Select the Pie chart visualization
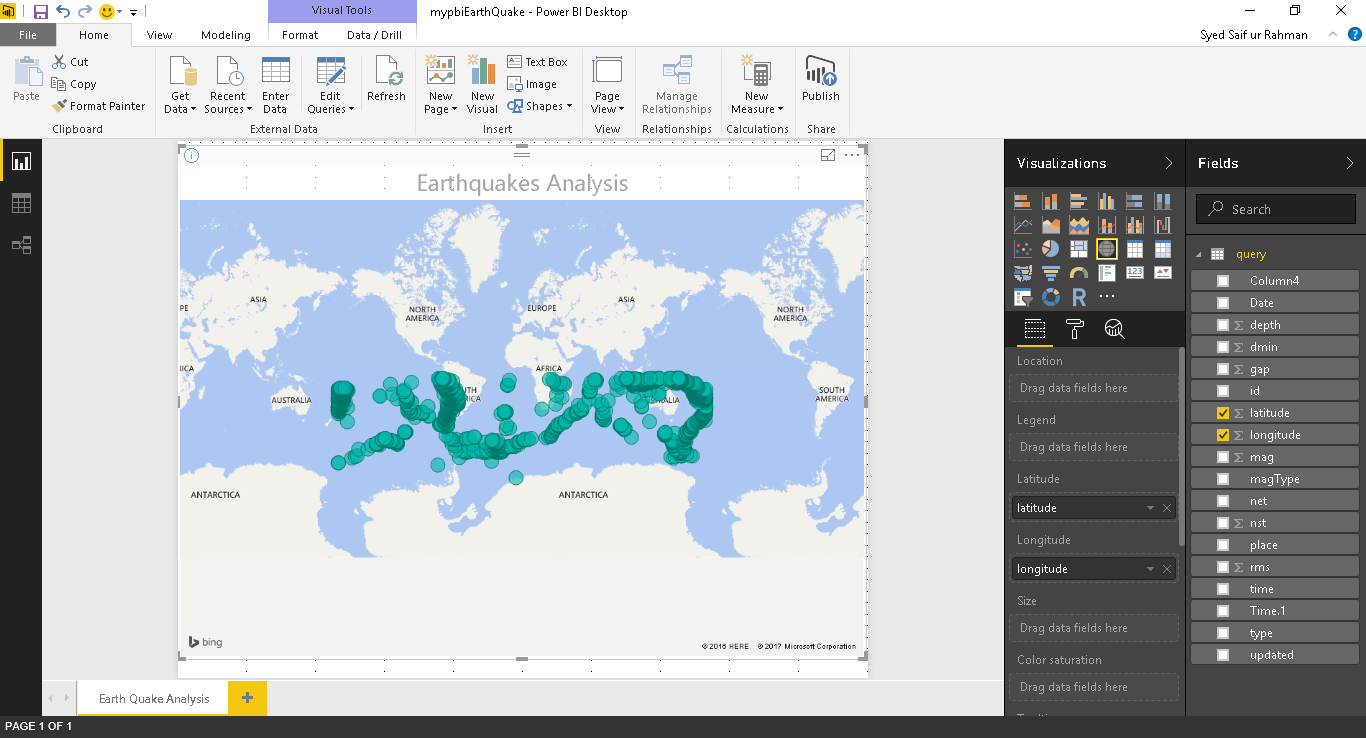This screenshot has height=738, width=1366. click(1050, 248)
